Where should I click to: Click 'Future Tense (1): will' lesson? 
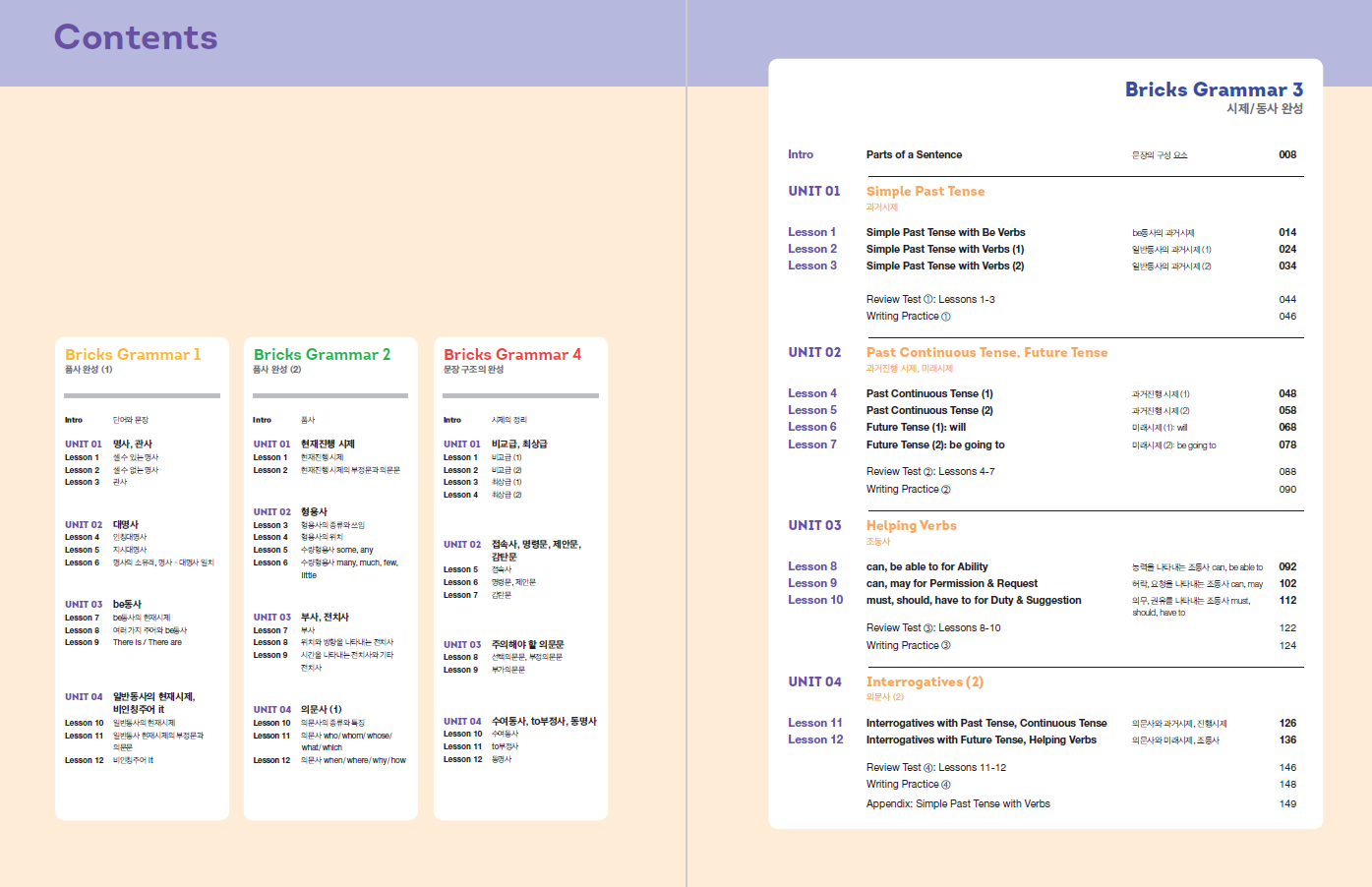[916, 427]
